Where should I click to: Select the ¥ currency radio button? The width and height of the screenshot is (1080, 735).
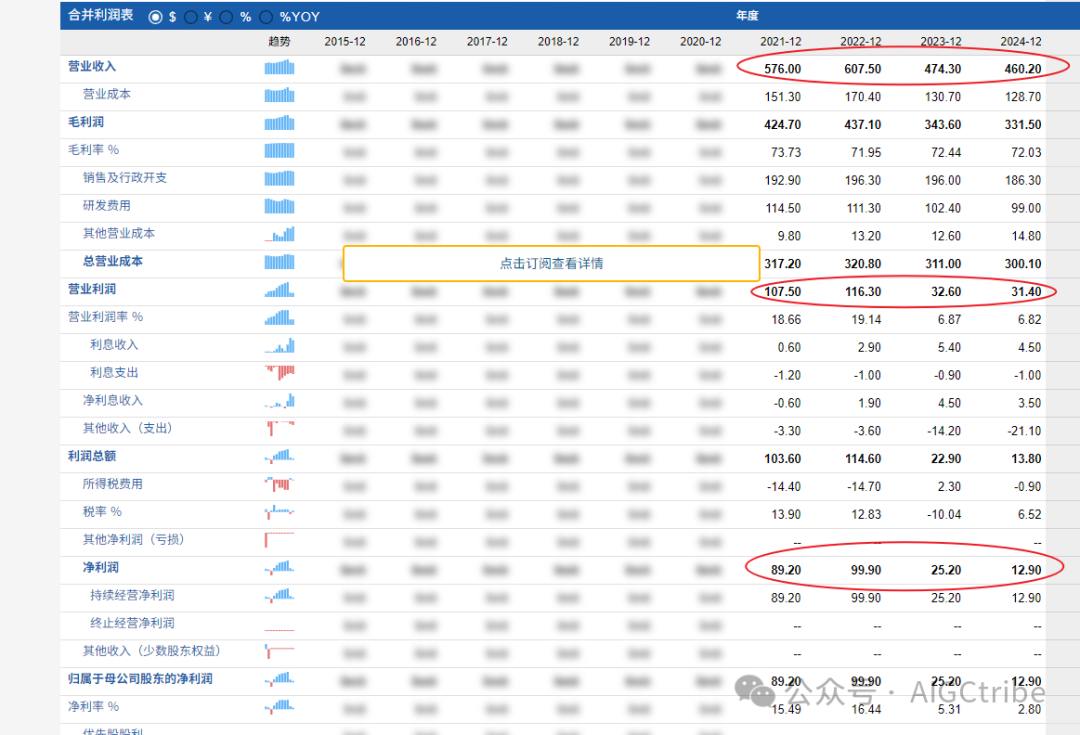(191, 17)
